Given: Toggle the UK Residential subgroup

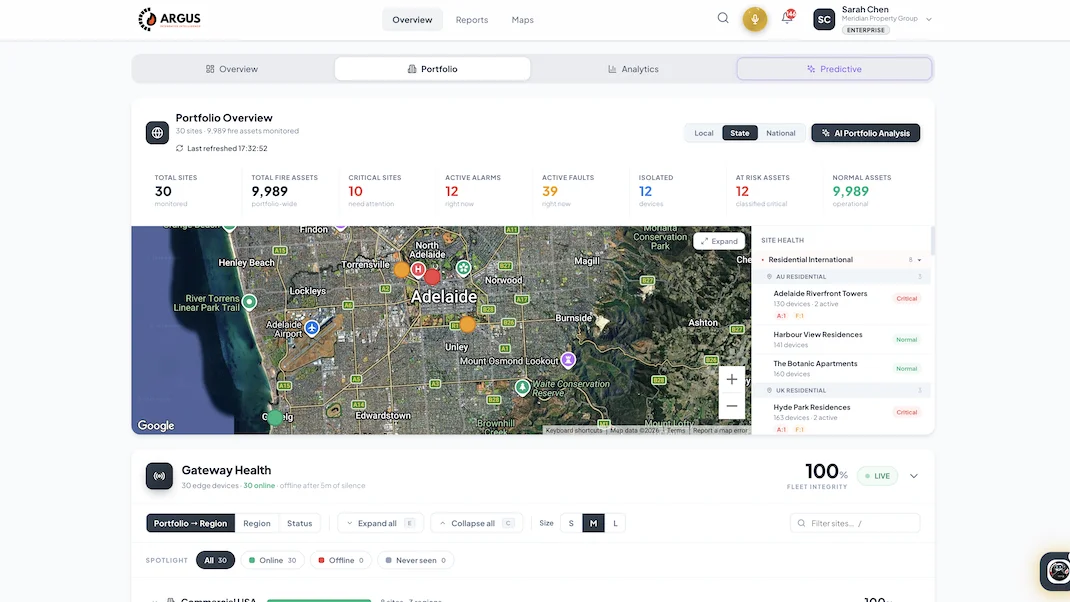Looking at the screenshot, I should 841,390.
